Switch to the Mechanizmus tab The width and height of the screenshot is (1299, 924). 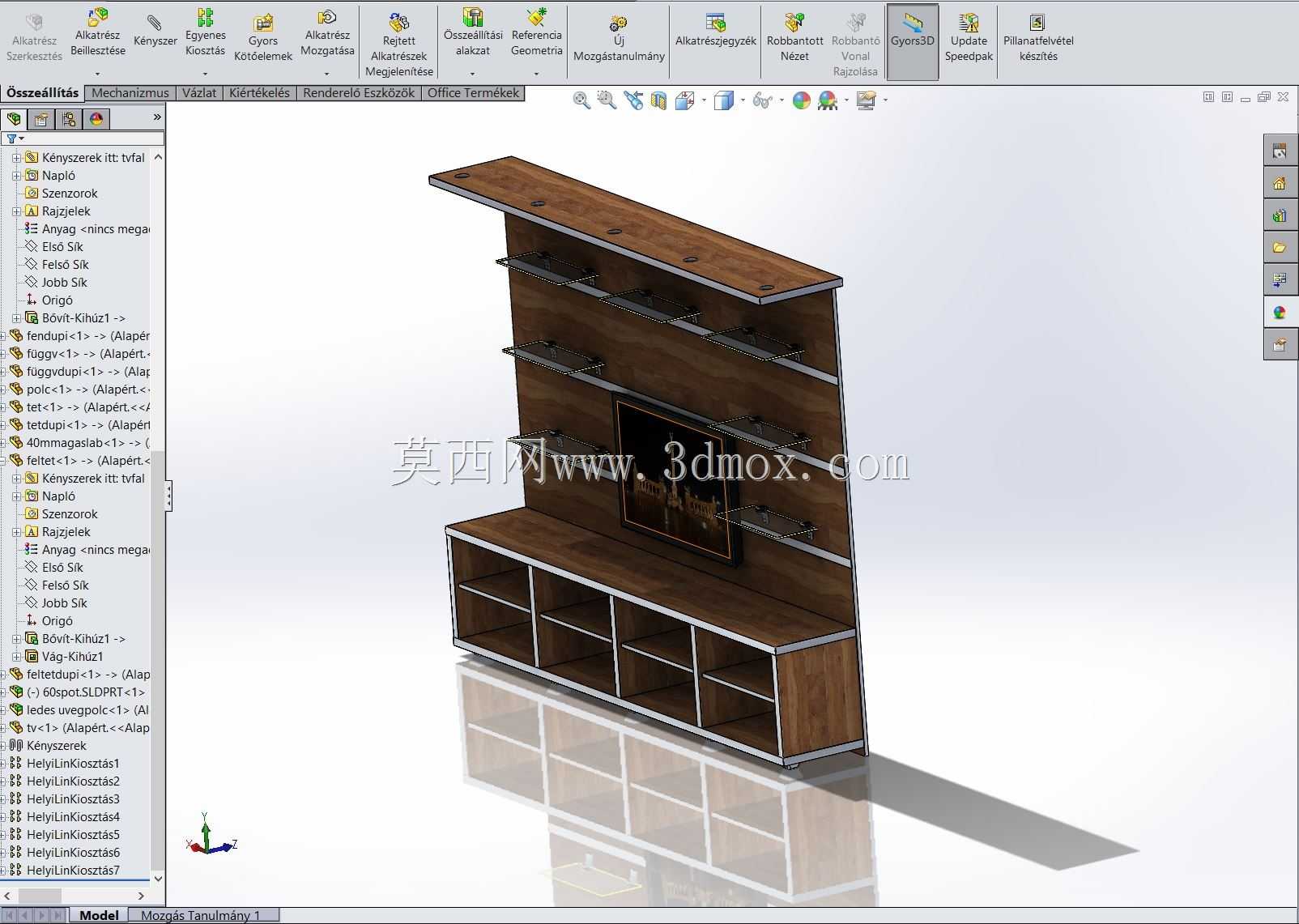[x=130, y=92]
